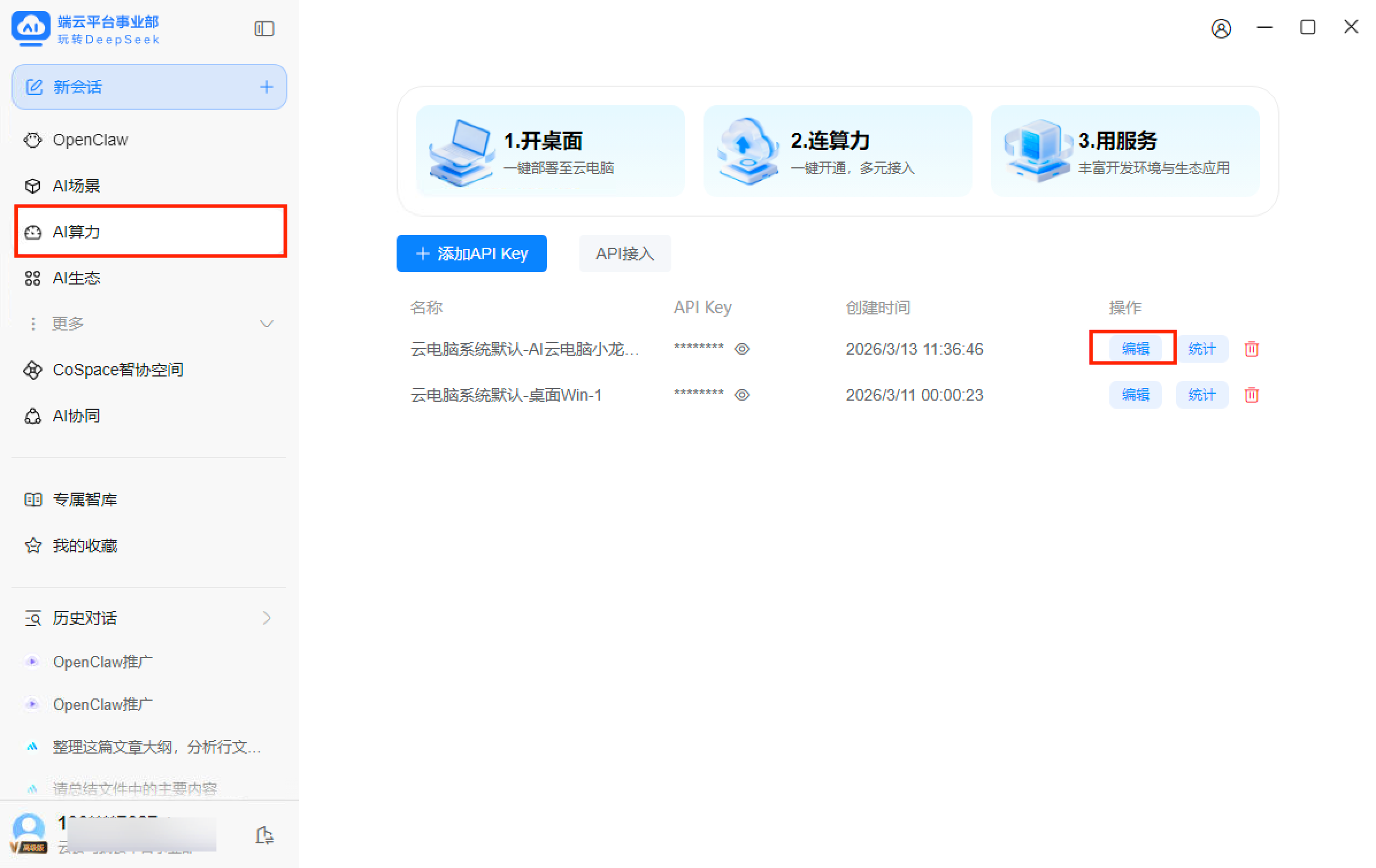
Task: Click 添加API Key button
Action: tap(471, 254)
